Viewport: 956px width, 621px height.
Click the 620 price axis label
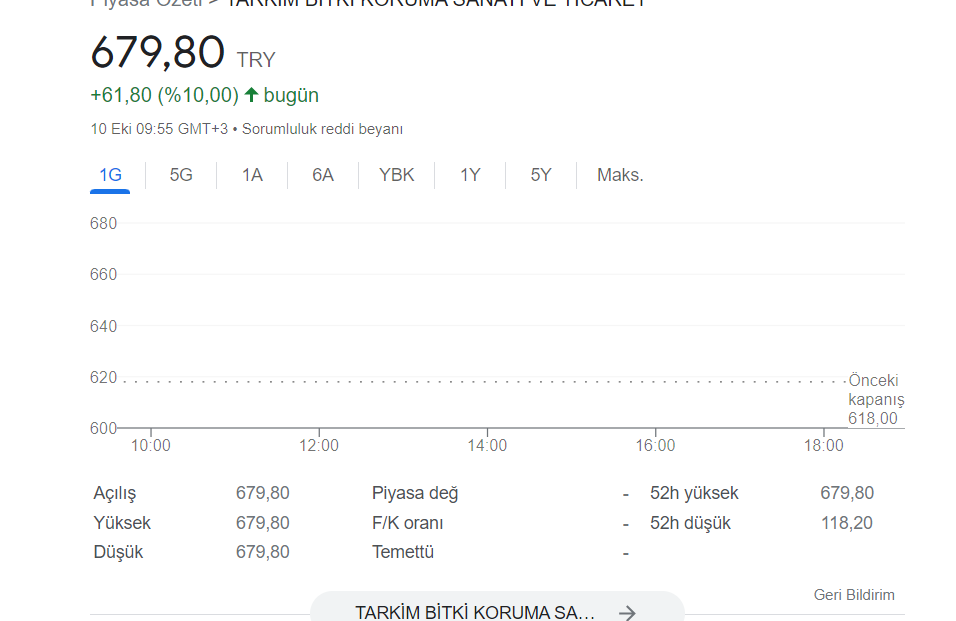pos(103,378)
